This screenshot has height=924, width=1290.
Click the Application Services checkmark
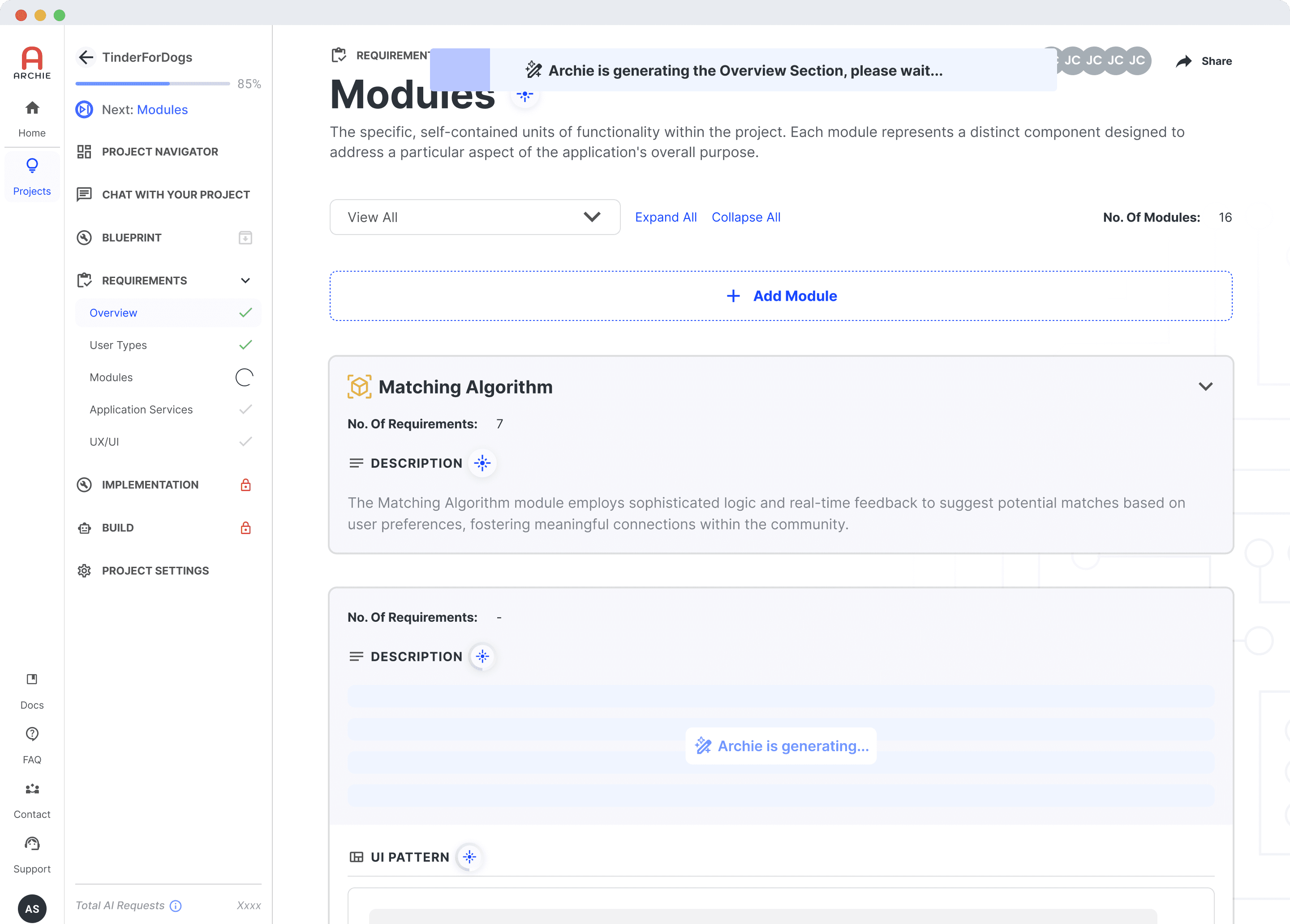(245, 410)
